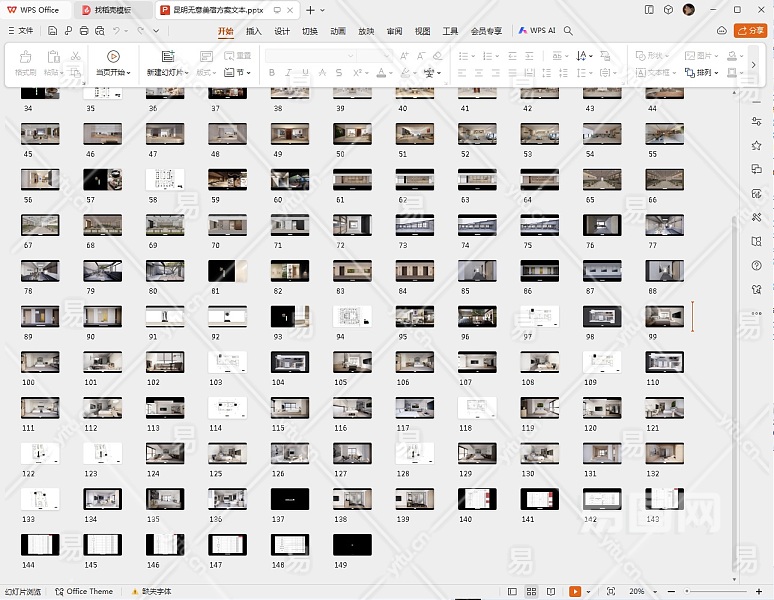Click the orange slideshow play button in status bar

tap(575, 591)
